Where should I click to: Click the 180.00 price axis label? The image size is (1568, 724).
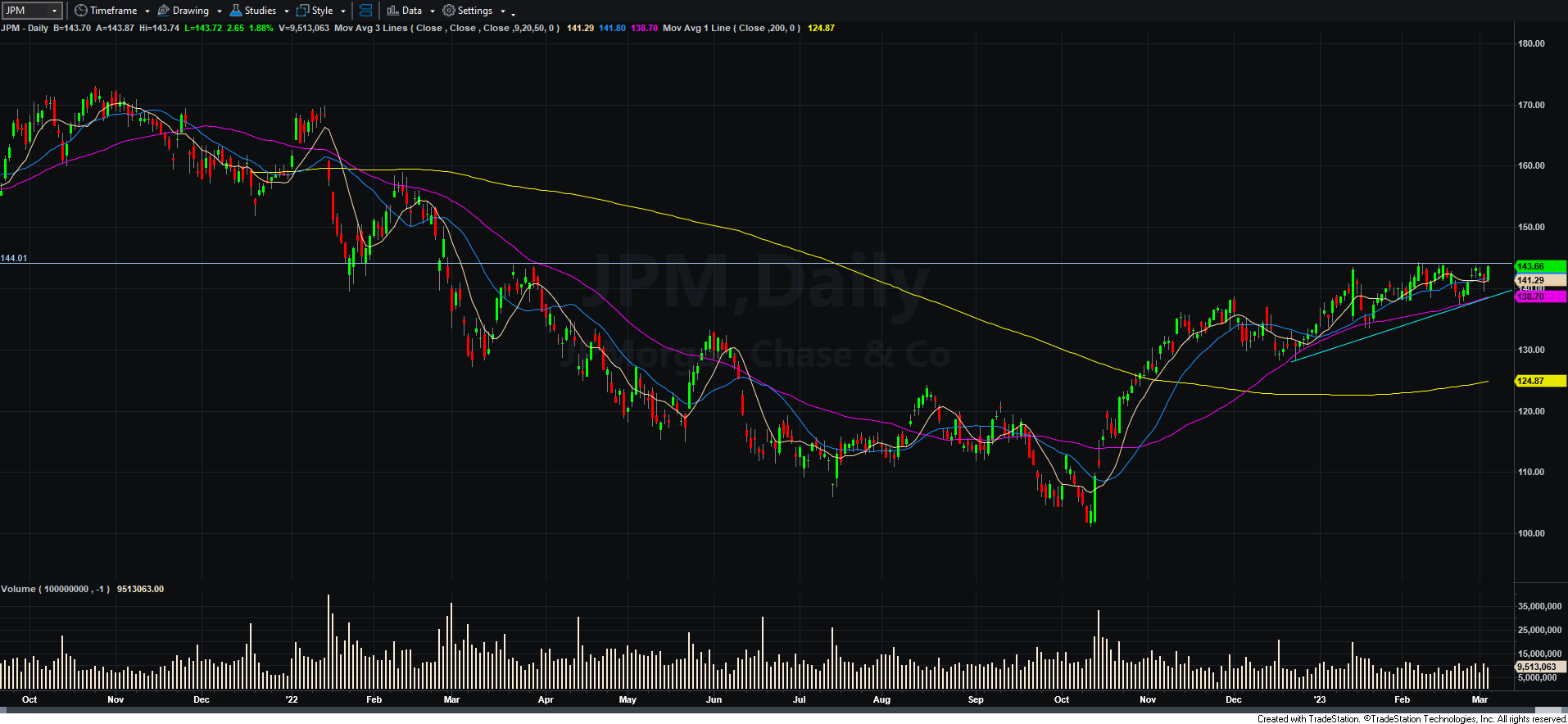click(x=1531, y=43)
